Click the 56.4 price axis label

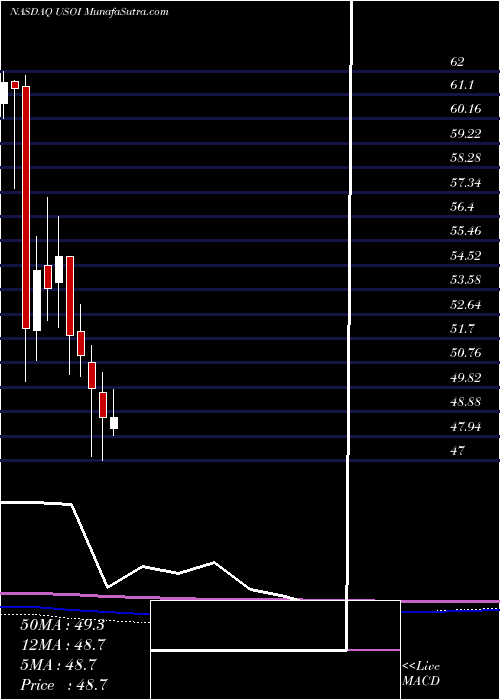click(461, 207)
